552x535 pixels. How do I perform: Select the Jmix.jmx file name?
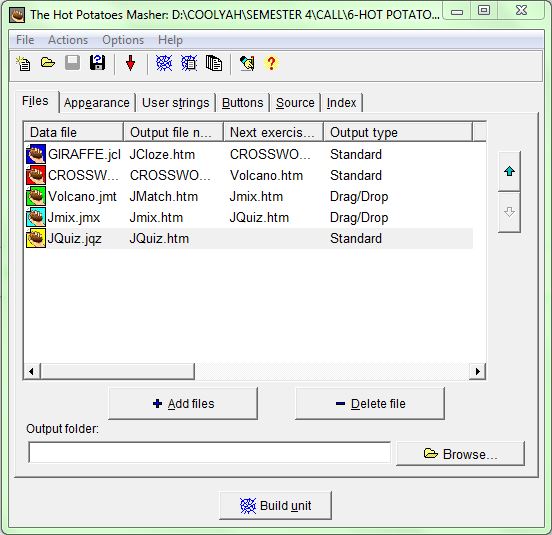click(x=74, y=217)
